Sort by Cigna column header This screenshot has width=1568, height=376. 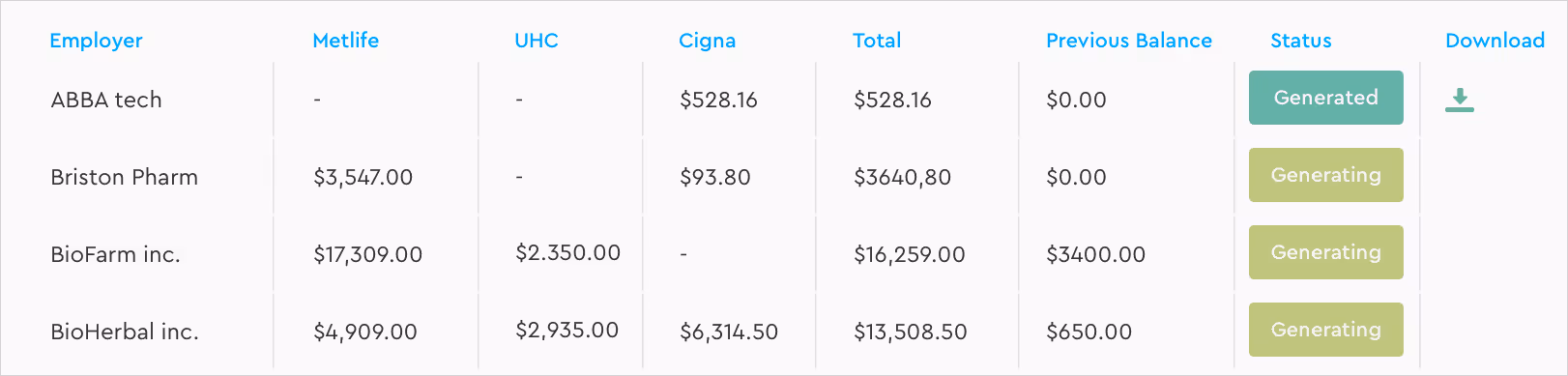pyautogui.click(x=707, y=41)
